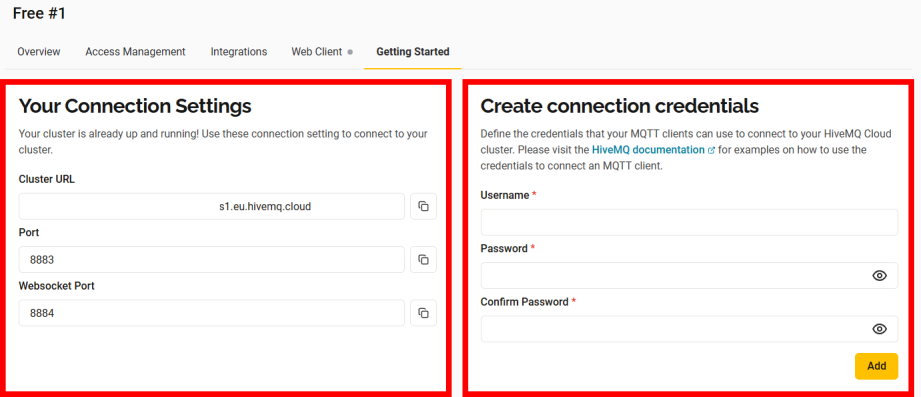The width and height of the screenshot is (921, 397).
Task: Copy the Port 8883 value
Action: click(423, 260)
